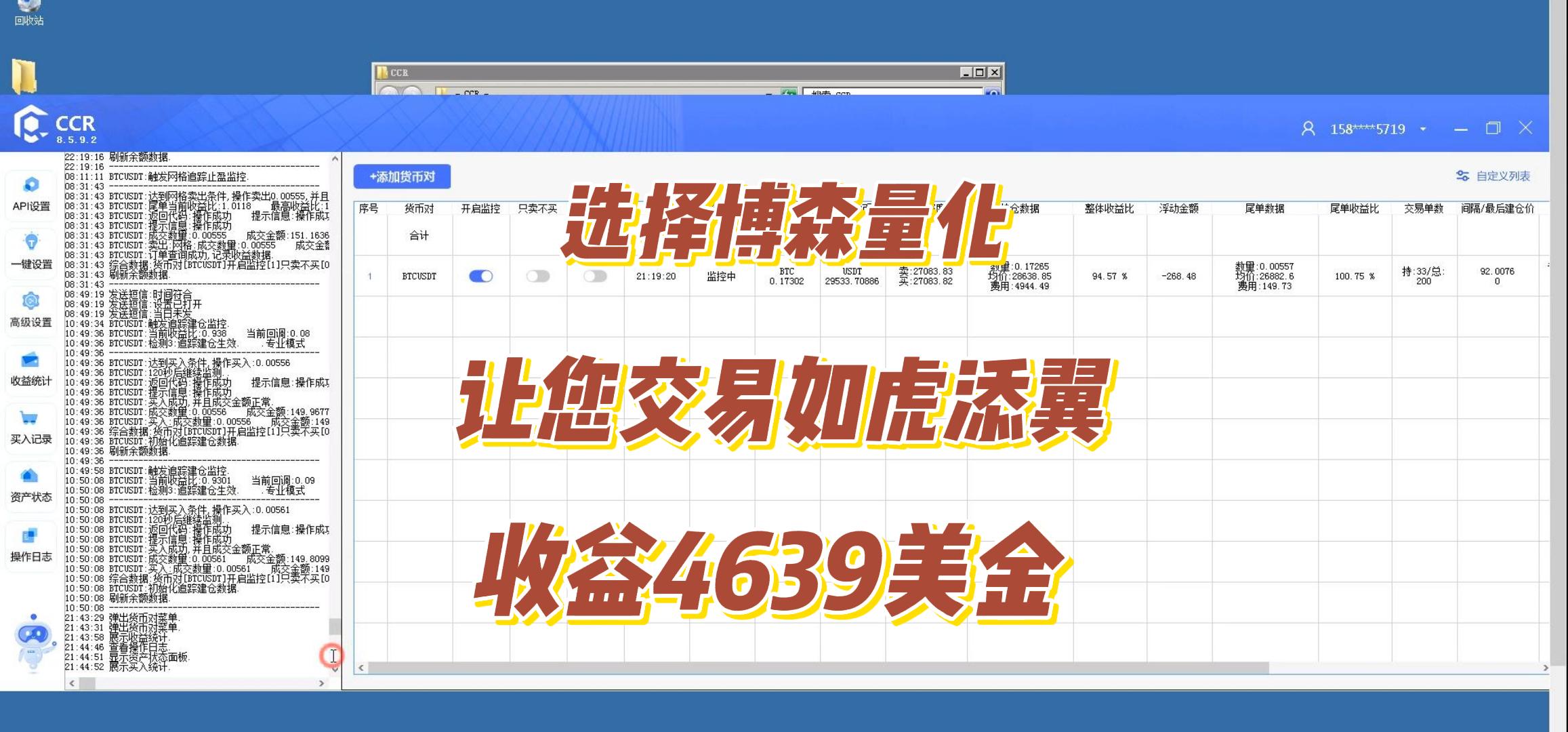This screenshot has width=1568, height=732.
Task: Click the robot assistant mascot
Action: [x=34, y=643]
